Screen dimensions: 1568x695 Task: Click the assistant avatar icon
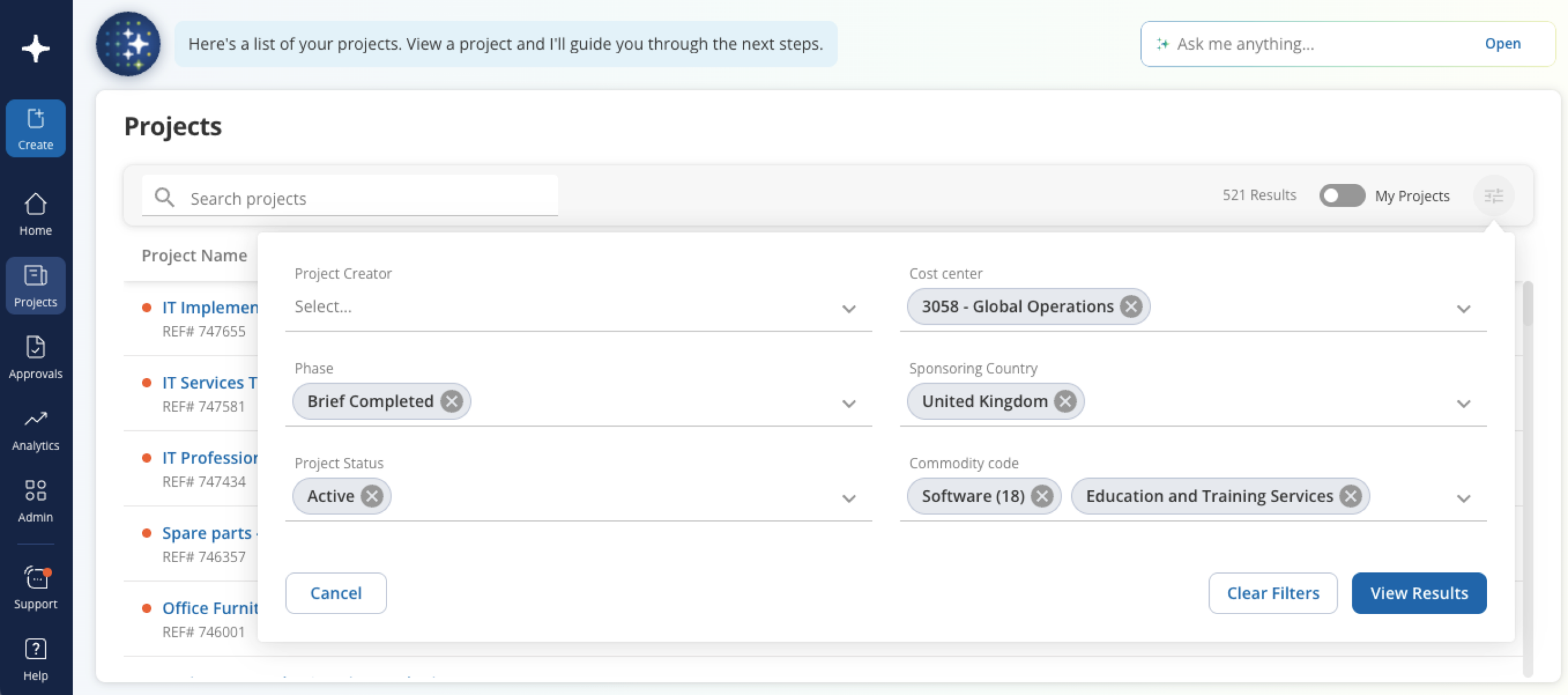click(128, 44)
